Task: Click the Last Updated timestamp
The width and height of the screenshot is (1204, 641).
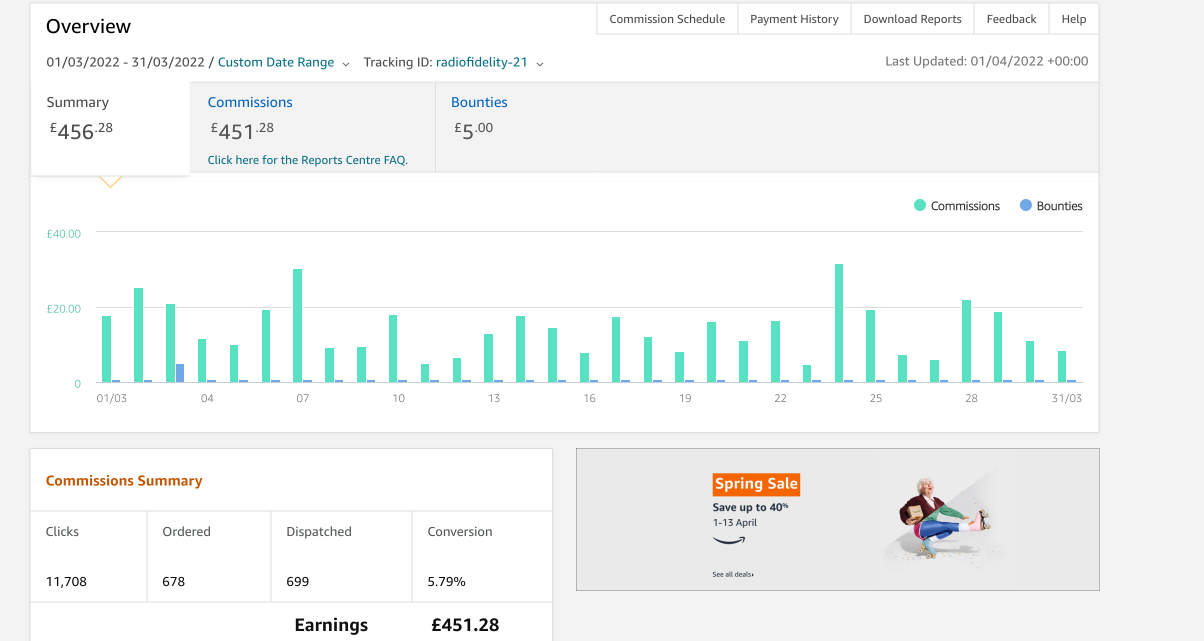Action: (x=987, y=61)
